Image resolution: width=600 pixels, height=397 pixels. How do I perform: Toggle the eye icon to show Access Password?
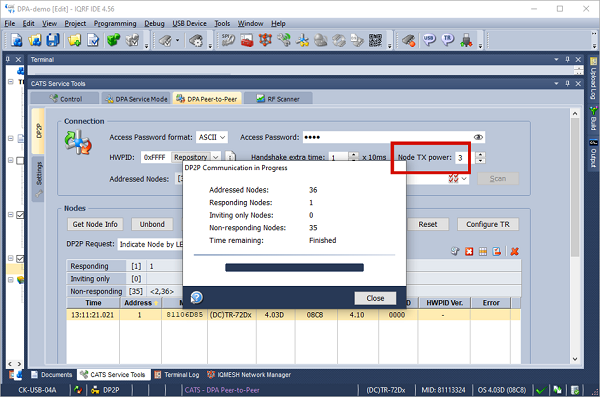[478, 137]
